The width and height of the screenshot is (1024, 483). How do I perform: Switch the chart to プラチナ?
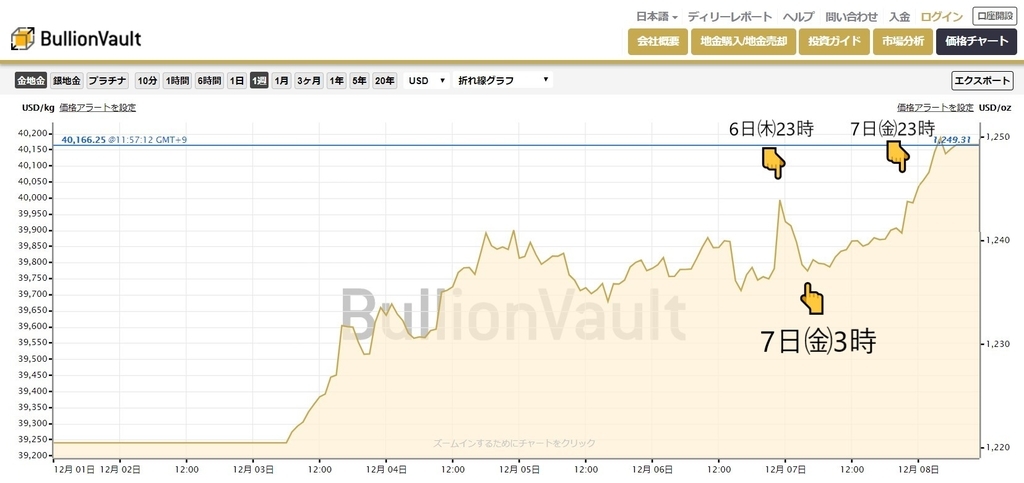108,81
